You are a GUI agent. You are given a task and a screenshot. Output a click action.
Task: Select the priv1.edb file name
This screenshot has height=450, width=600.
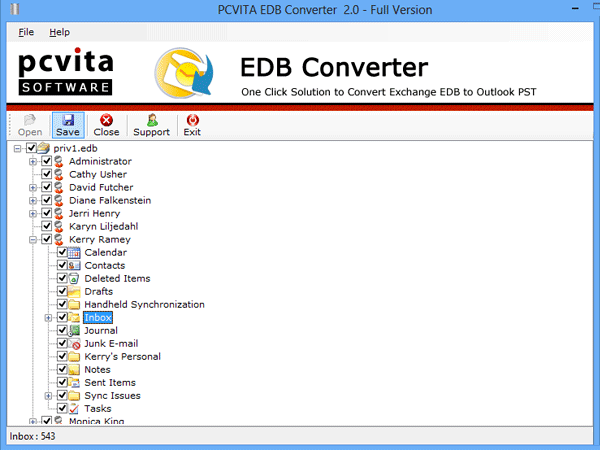(75, 148)
